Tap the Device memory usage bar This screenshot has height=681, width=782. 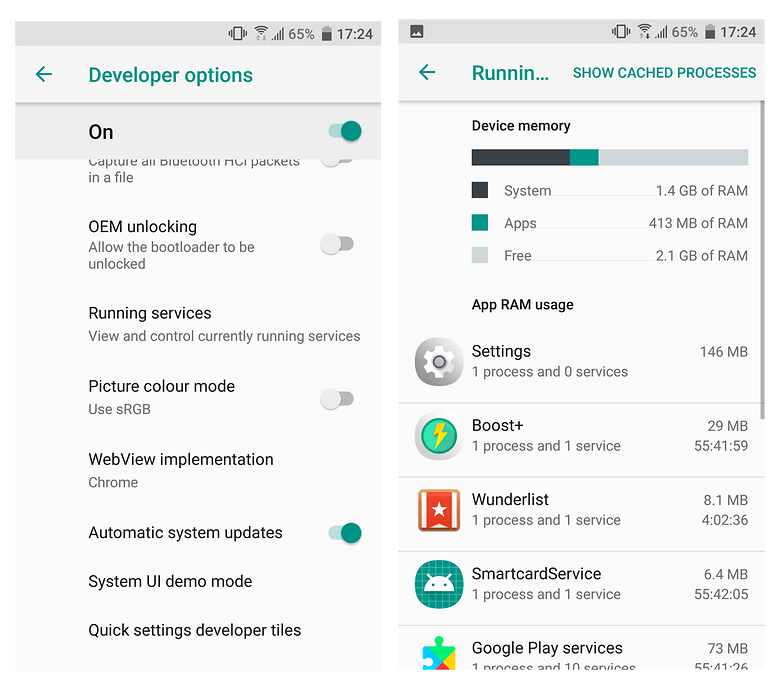609,157
